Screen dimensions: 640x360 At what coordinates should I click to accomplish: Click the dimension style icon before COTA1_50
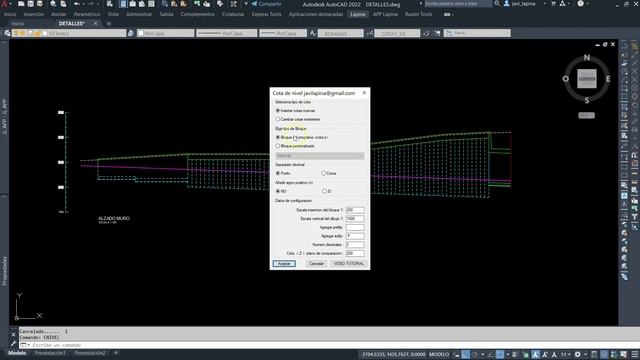coord(369,33)
